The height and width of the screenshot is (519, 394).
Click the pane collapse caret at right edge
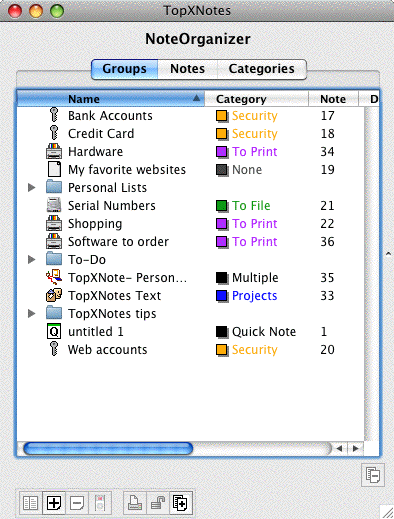(x=388, y=254)
